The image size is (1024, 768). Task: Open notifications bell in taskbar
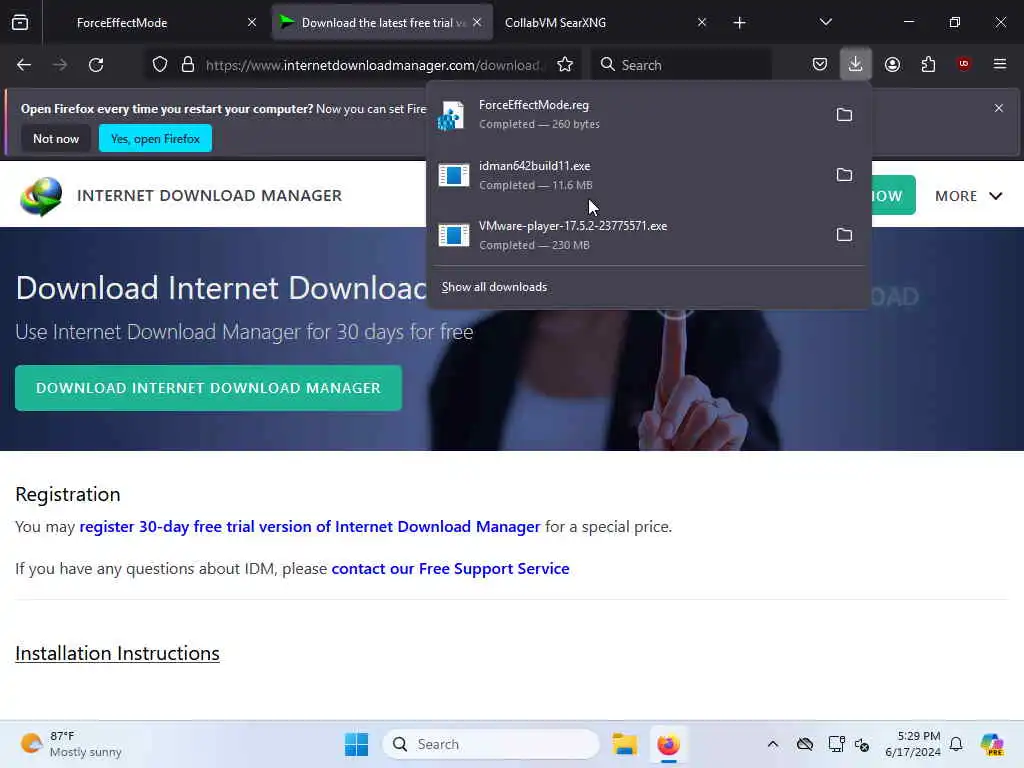coord(956,744)
